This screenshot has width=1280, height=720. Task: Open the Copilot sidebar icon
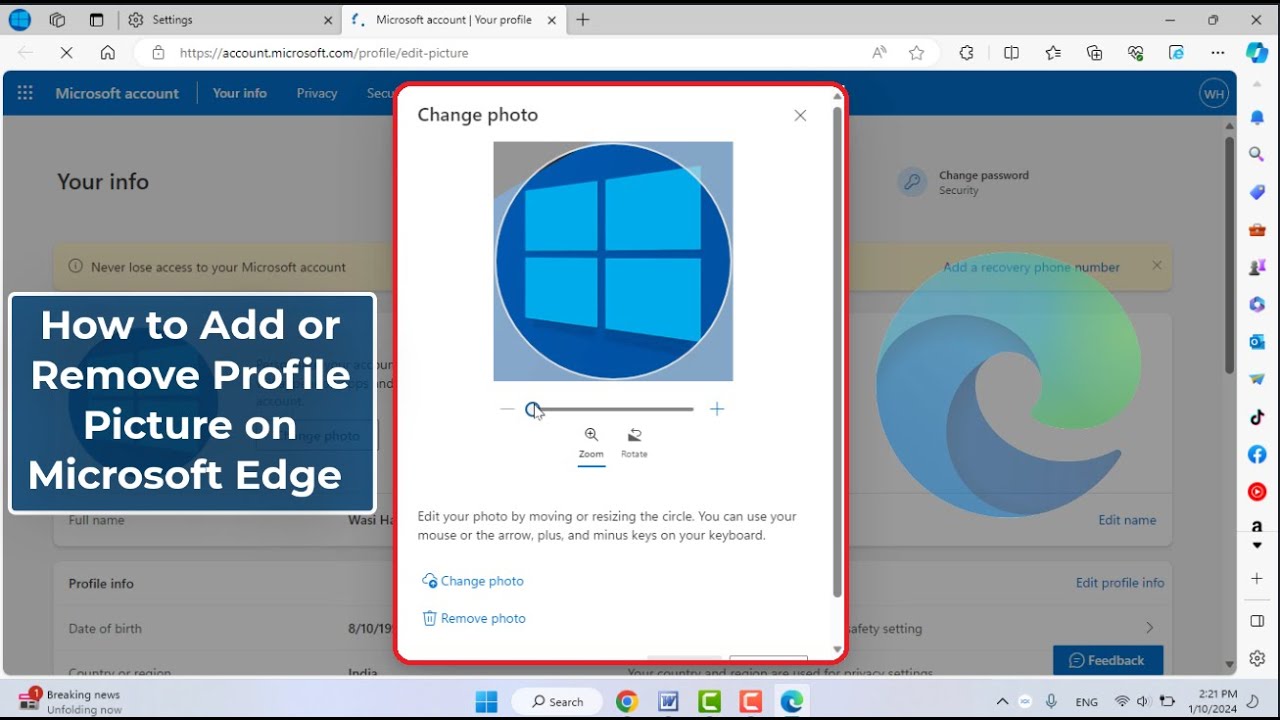tap(1257, 53)
